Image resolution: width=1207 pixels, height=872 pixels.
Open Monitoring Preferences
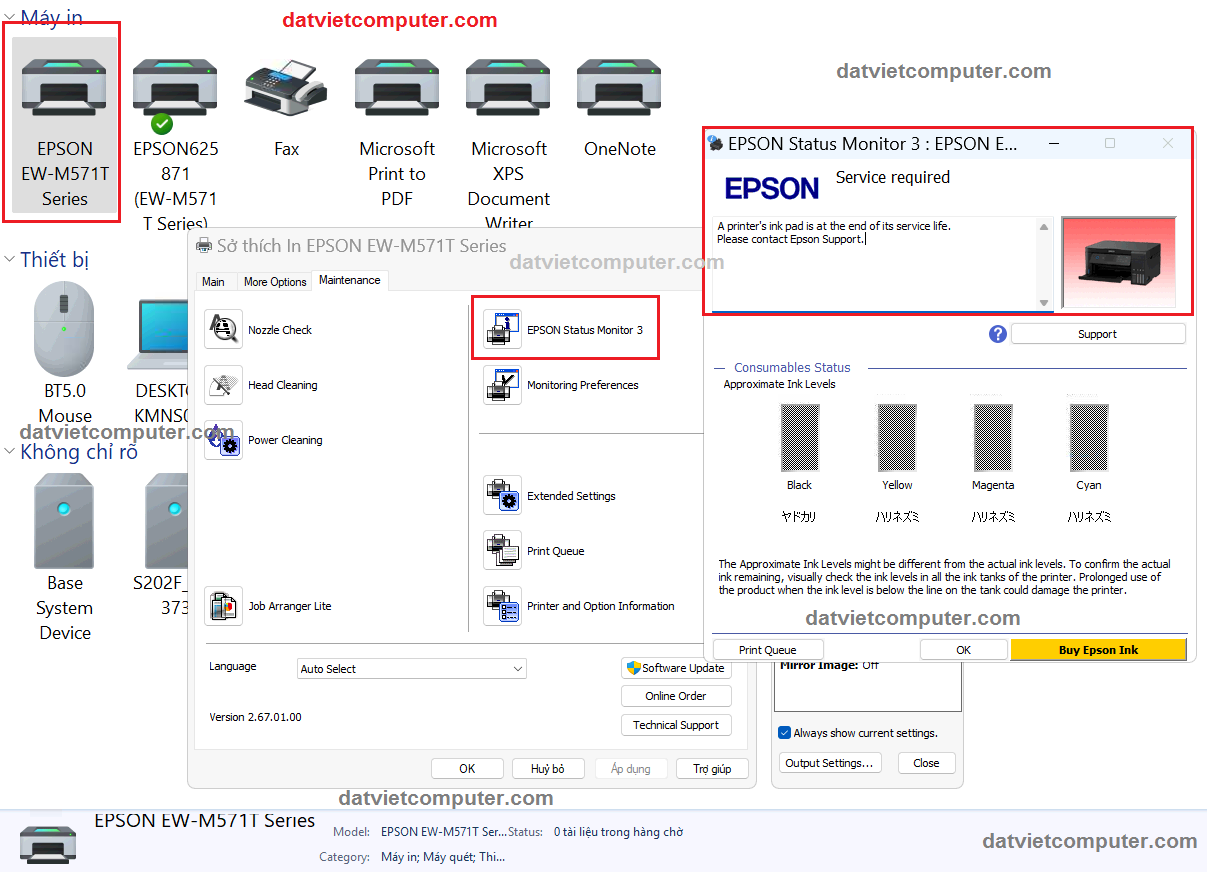[x=502, y=385]
